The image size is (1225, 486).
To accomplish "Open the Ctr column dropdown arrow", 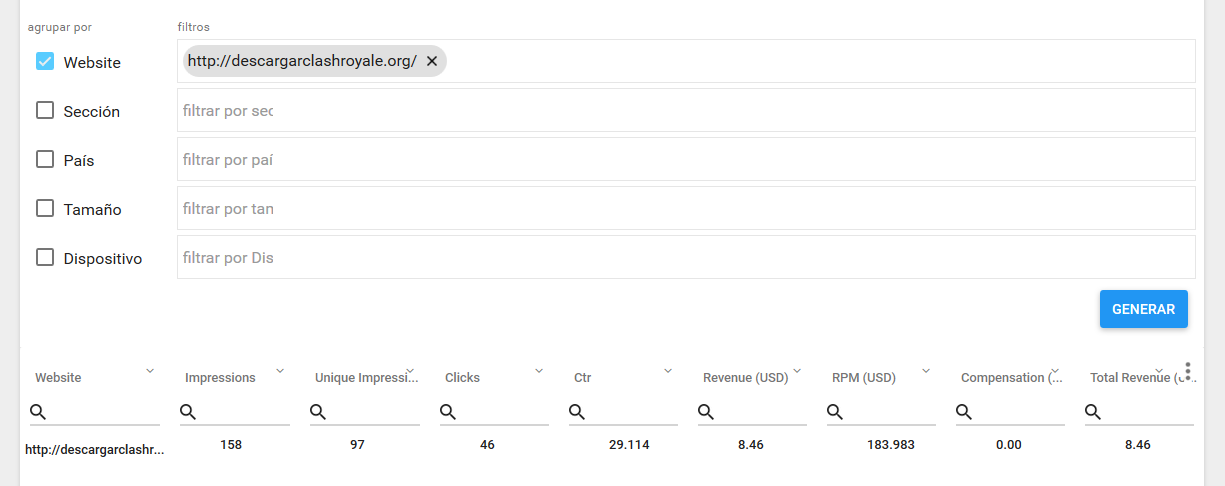I will pos(668,371).
